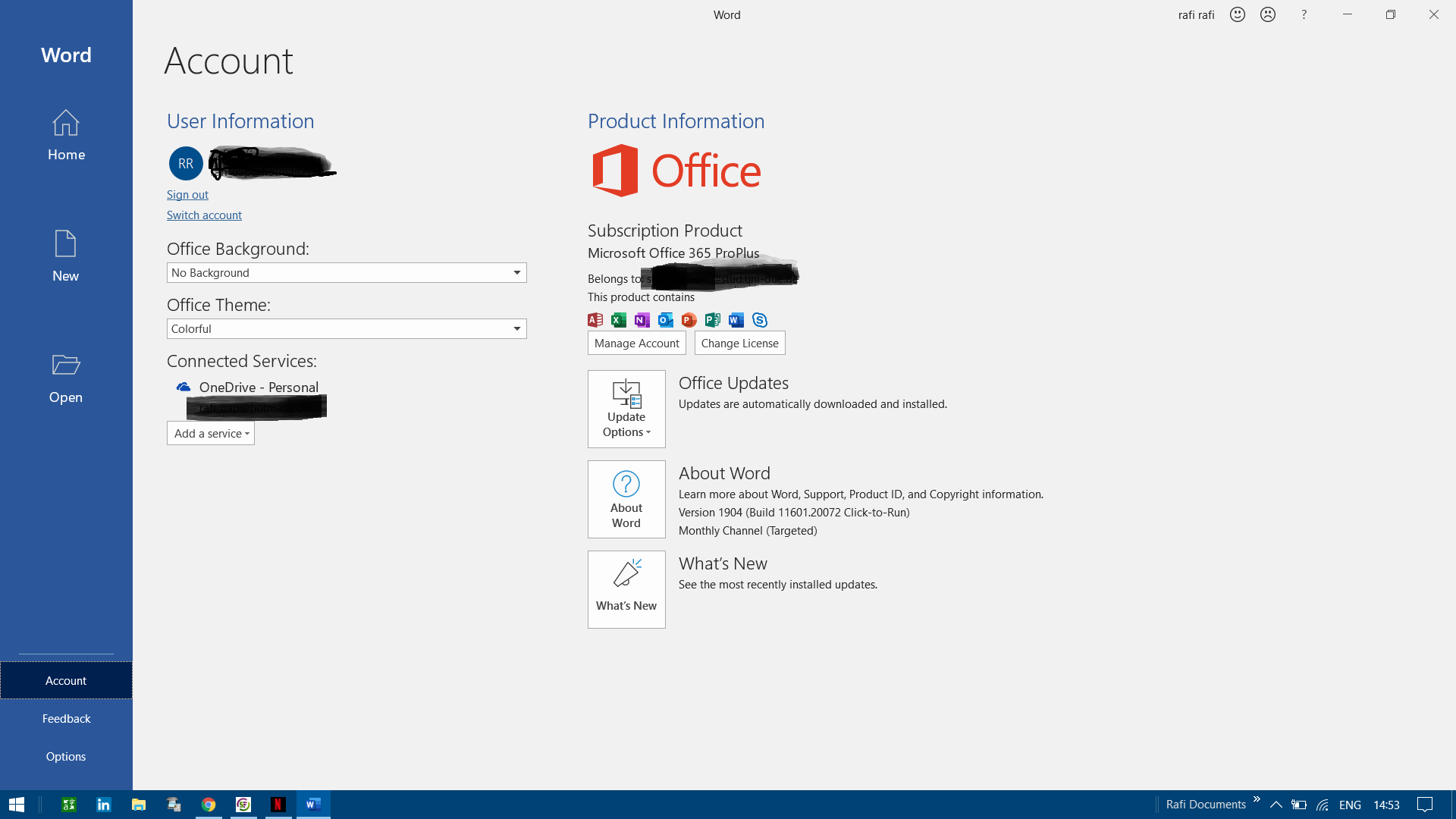Send a smile feedback via happy face

(1238, 14)
